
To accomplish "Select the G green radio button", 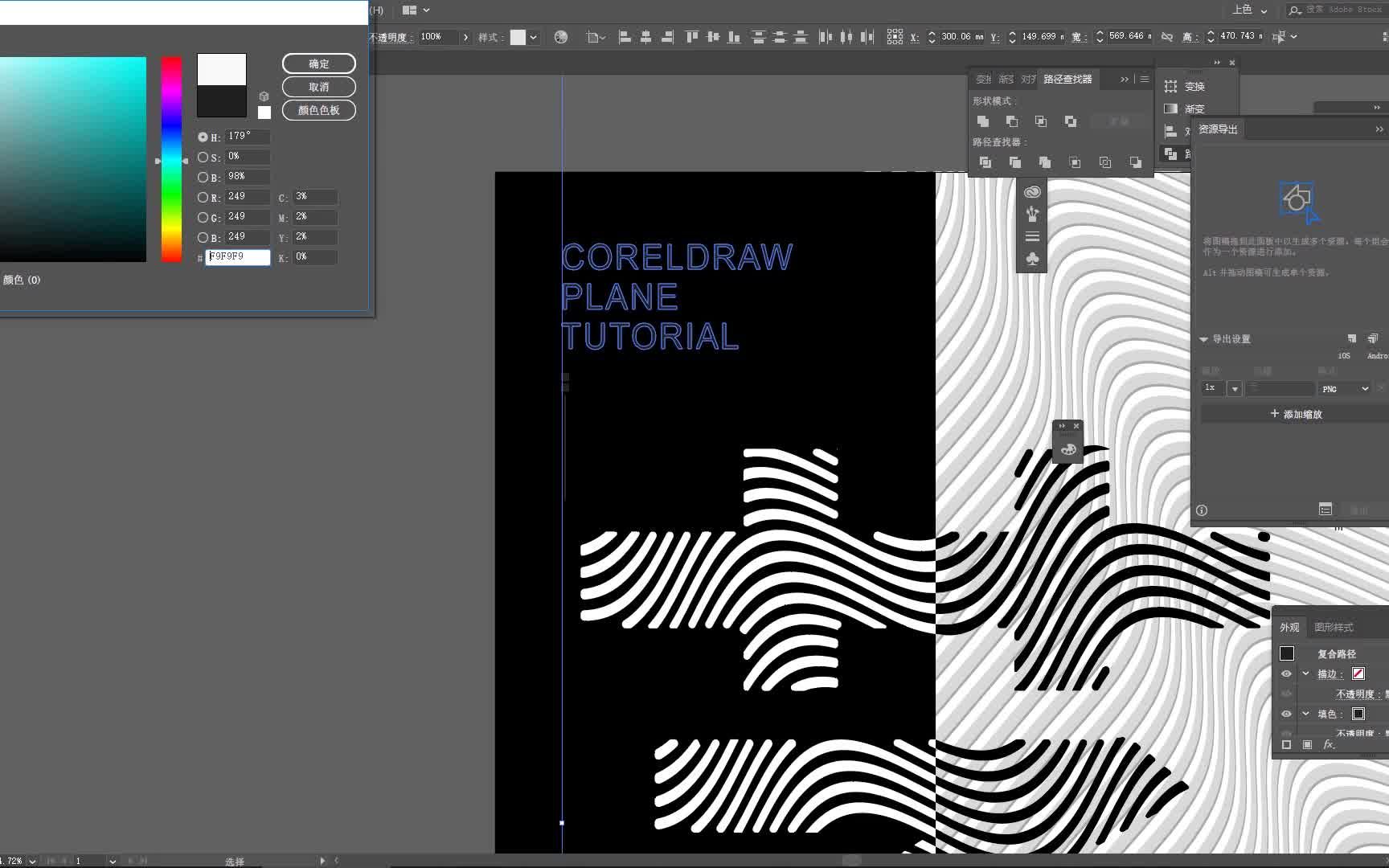I will tap(203, 218).
